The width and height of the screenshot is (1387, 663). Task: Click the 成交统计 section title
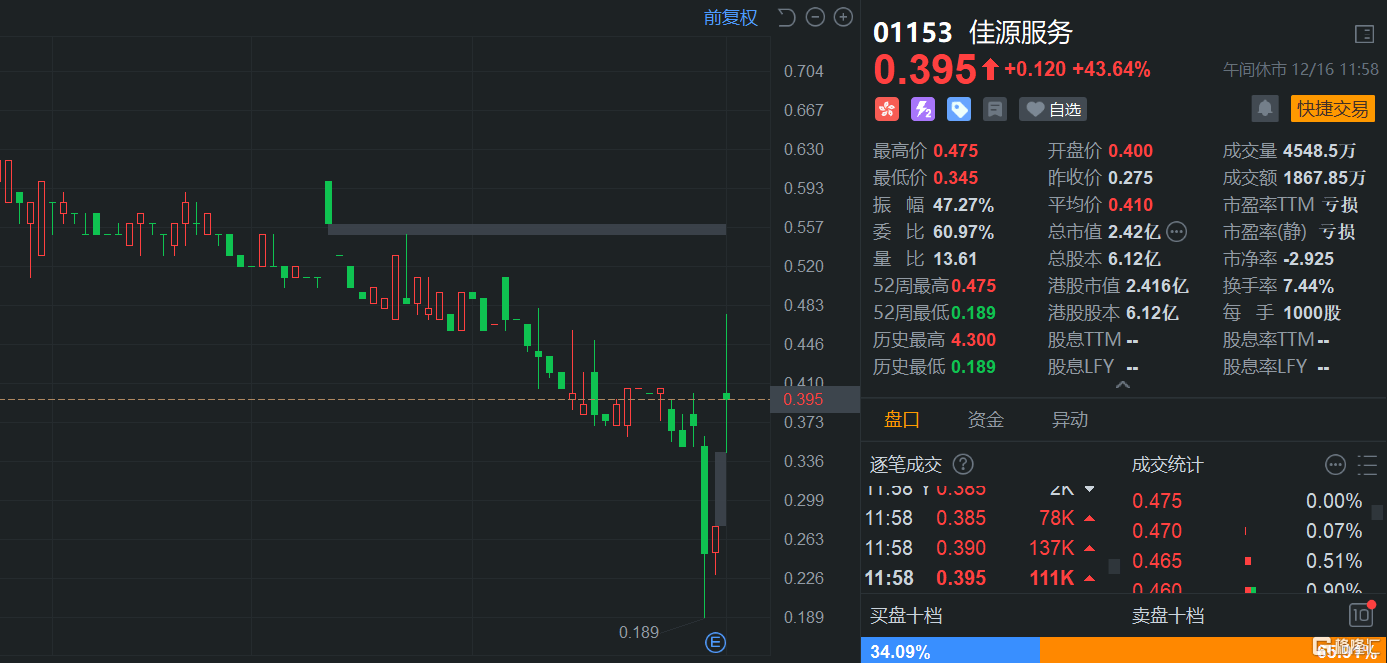click(x=1167, y=465)
